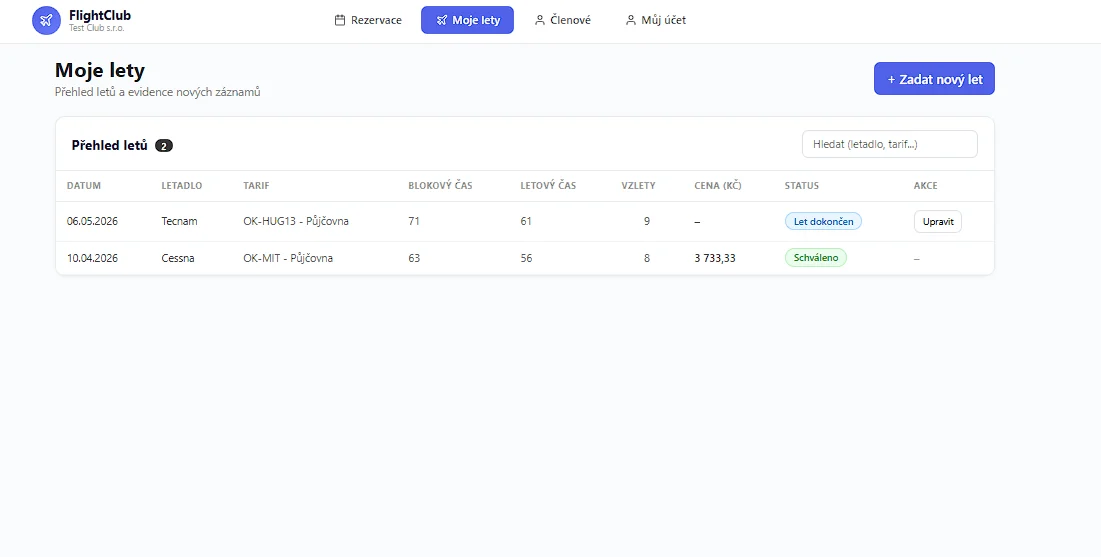
Task: Click the Blokový čas column header
Action: tap(440, 186)
